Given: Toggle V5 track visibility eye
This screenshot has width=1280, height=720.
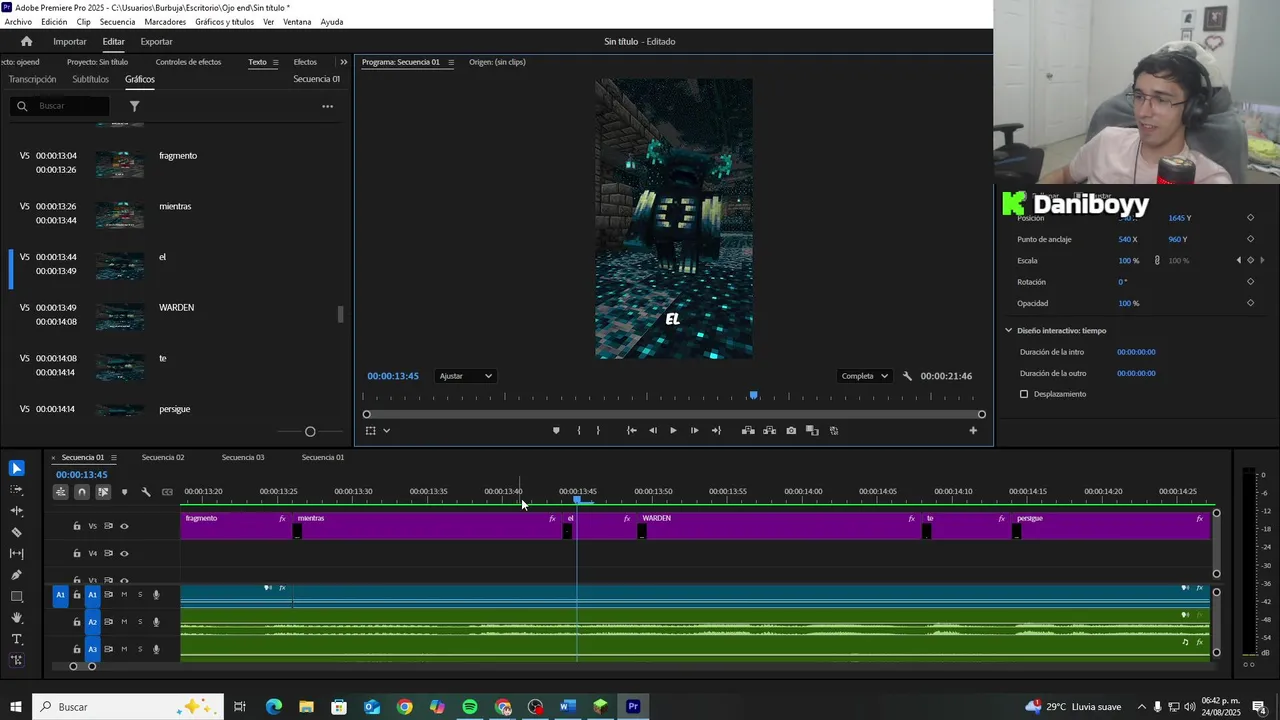Looking at the screenshot, I should click(x=124, y=526).
